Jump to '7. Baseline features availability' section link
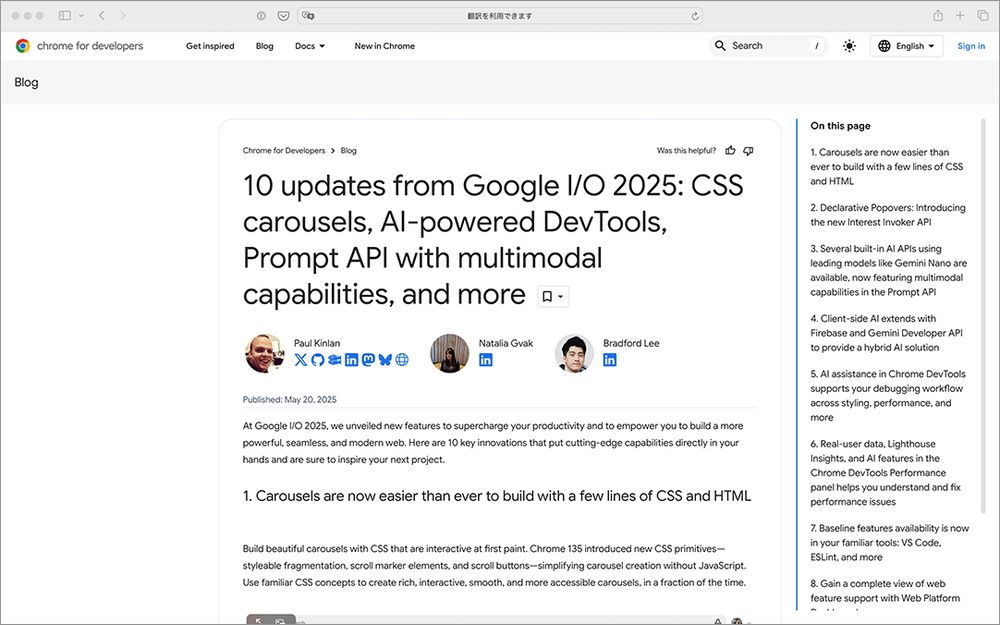The image size is (1000, 625). point(889,543)
